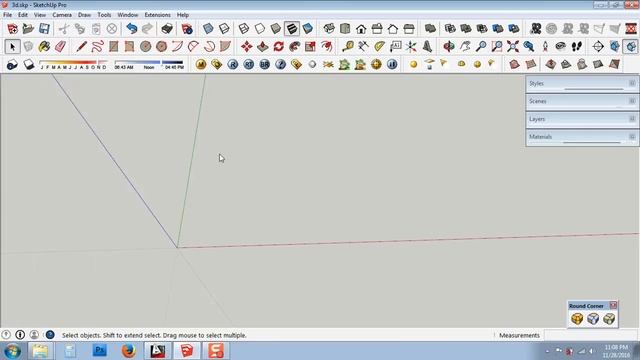Enable Shaded With Textures style
This screenshot has height=360, width=640.
[x=292, y=29]
